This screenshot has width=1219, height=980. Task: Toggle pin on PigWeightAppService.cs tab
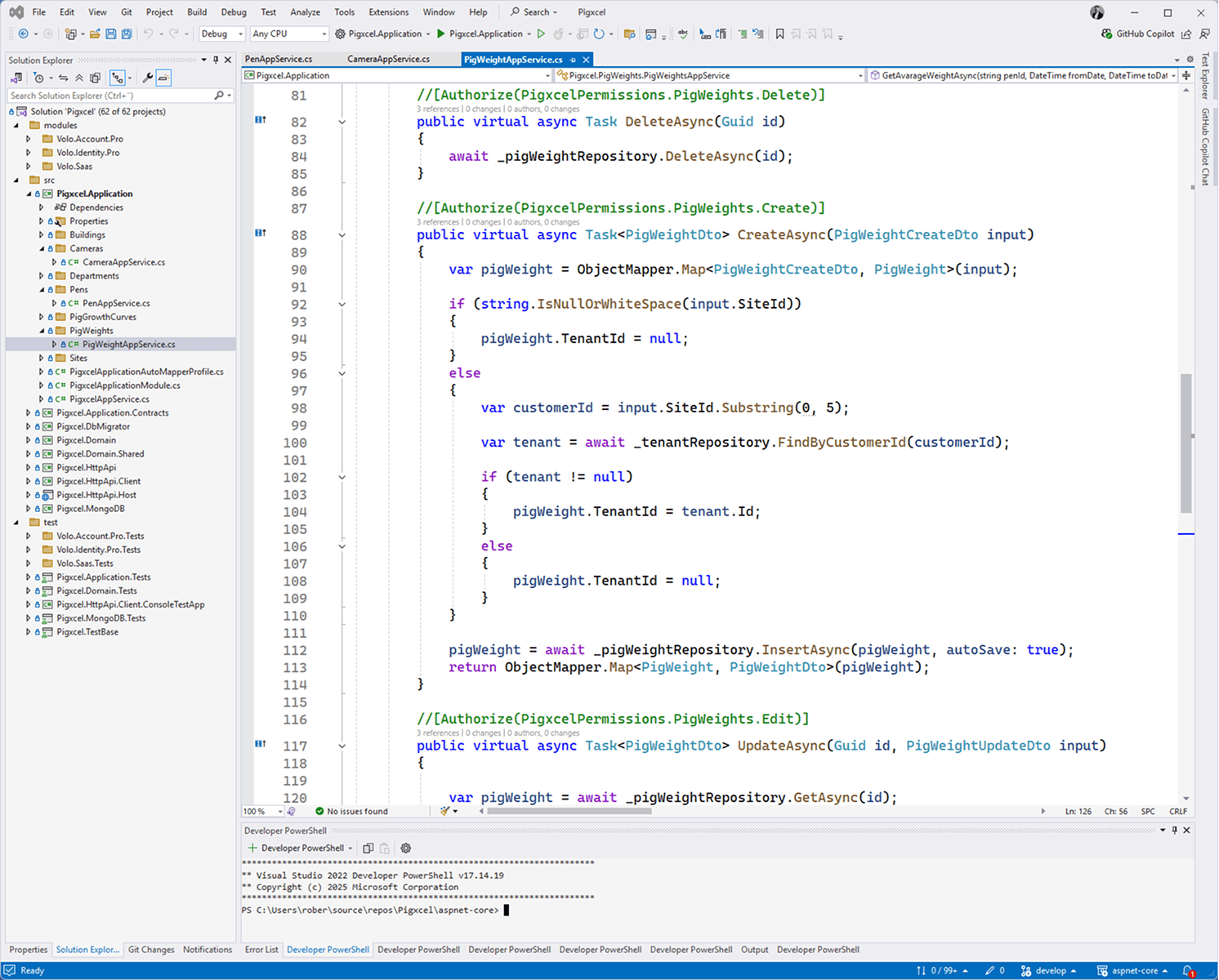[x=573, y=60]
